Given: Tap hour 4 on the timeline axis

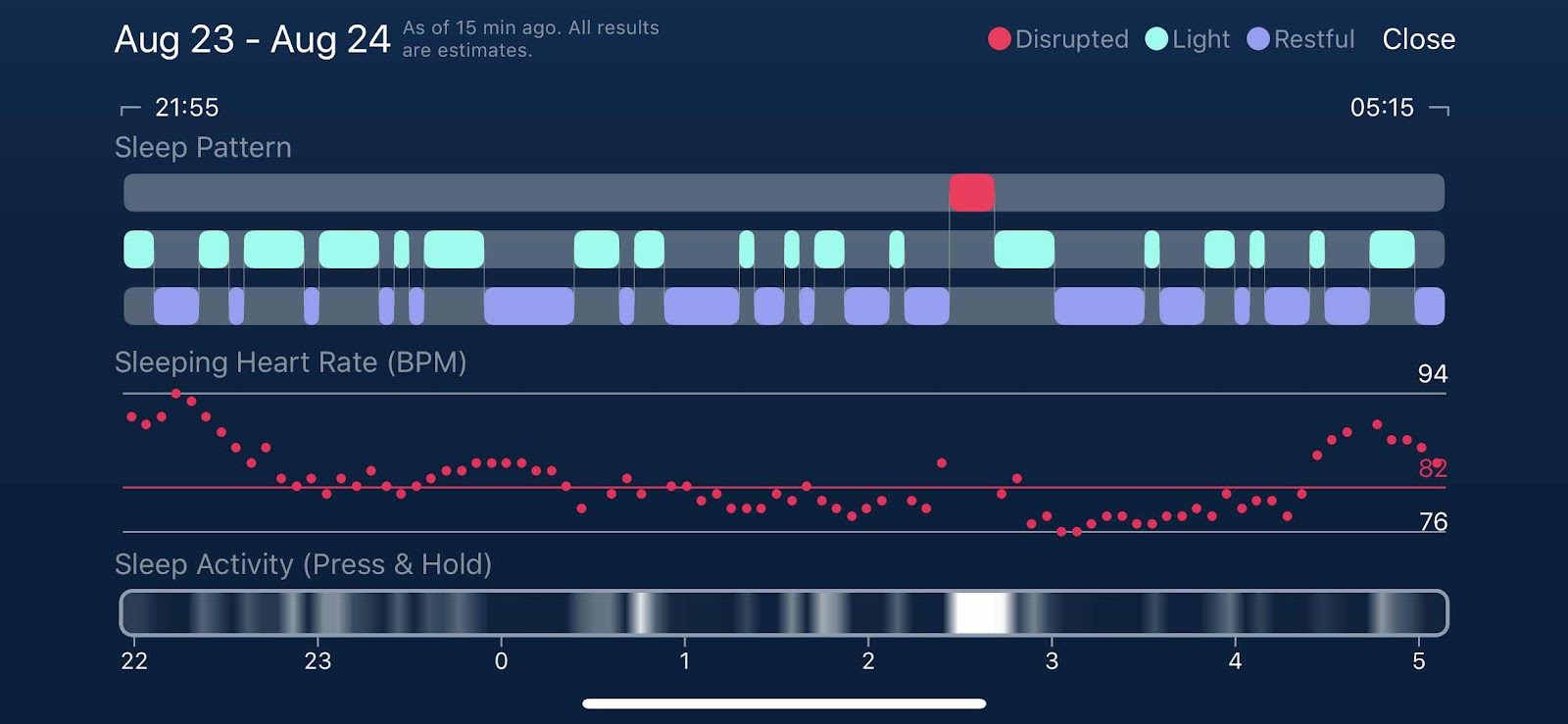Looking at the screenshot, I should pos(1235,661).
